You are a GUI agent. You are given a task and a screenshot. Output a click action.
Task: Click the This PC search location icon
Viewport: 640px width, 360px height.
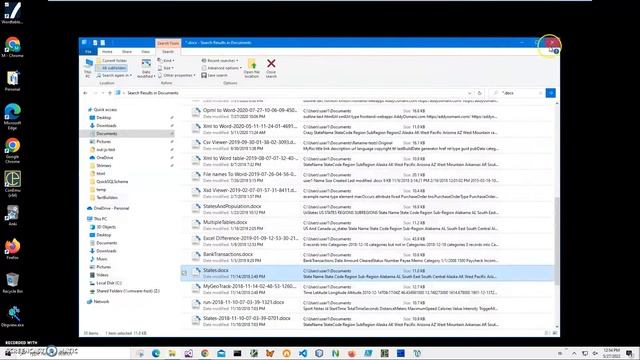[x=88, y=68]
